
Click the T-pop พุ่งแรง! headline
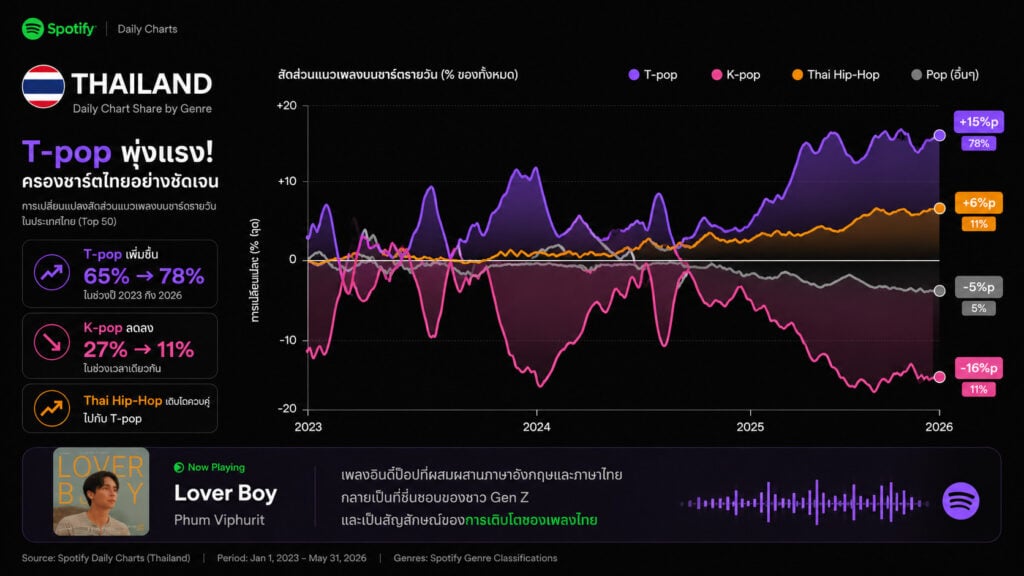coord(118,152)
